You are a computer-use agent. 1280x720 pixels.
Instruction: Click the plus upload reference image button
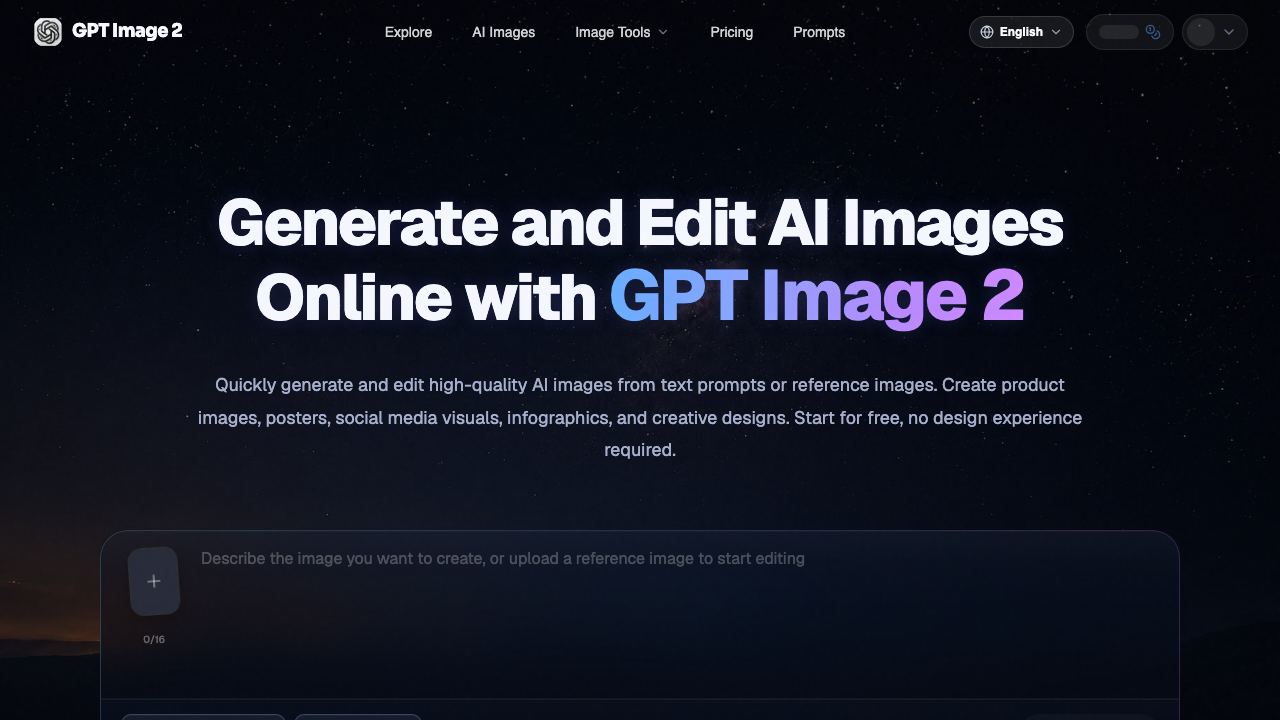coord(154,581)
